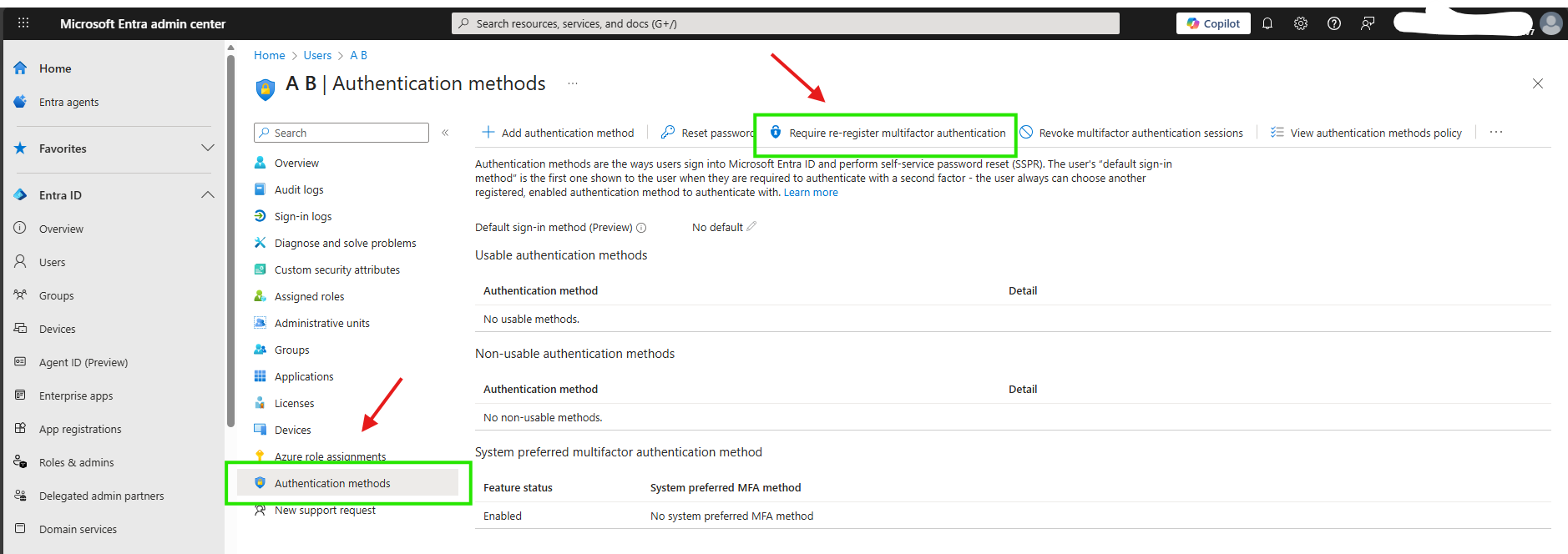Open Custom security attributes
The height and width of the screenshot is (554, 1568).
tap(337, 269)
